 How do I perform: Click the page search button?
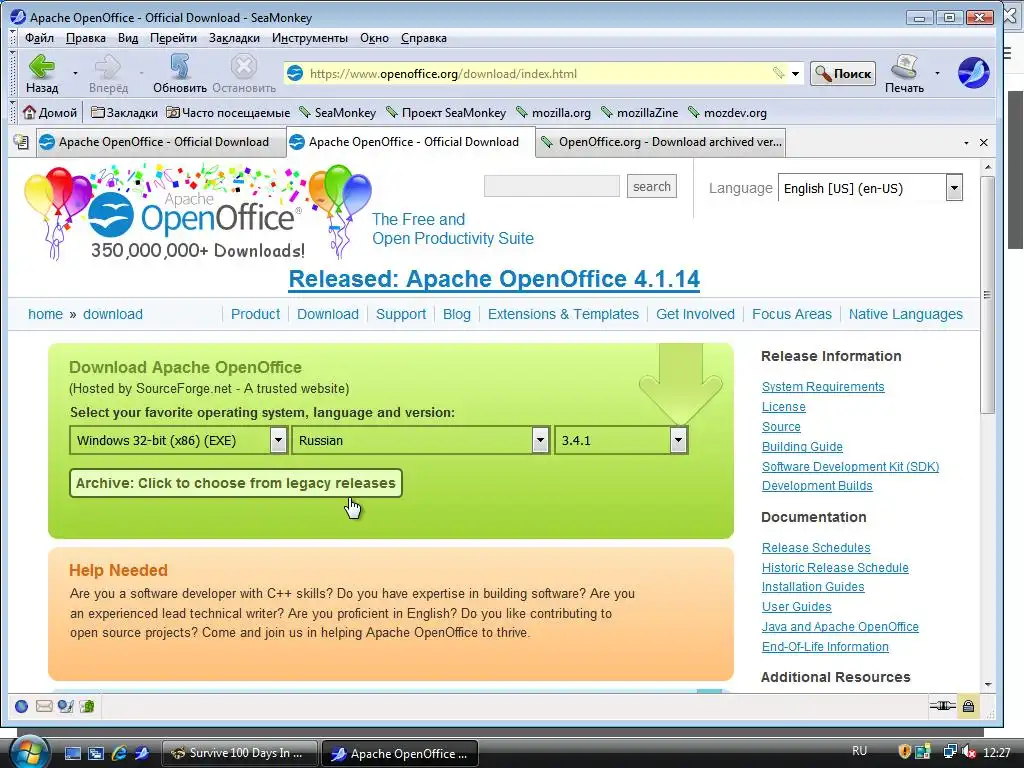652,186
